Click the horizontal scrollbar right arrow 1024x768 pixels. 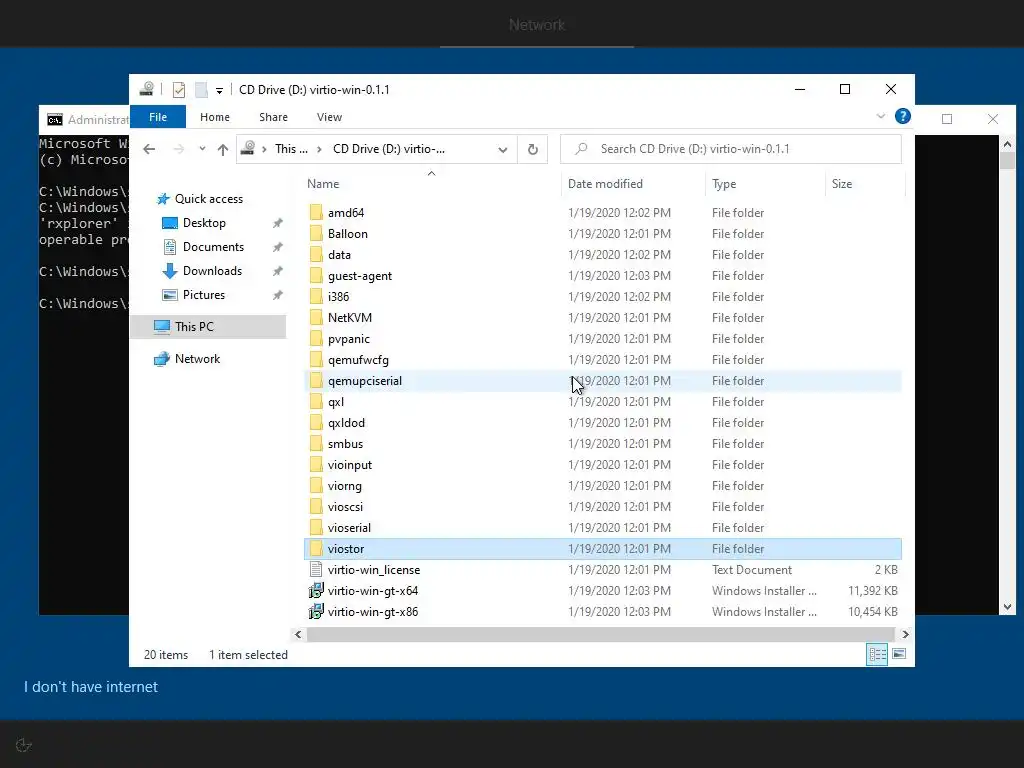[905, 634]
